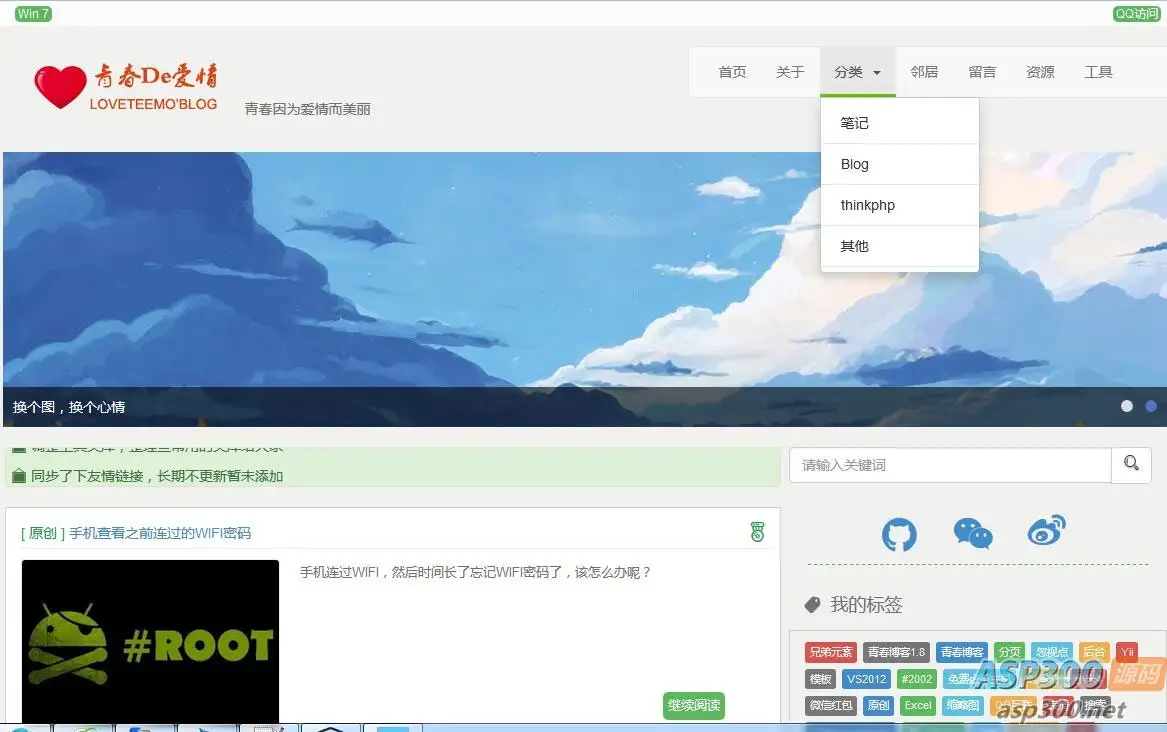1167x732 pixels.
Task: Click the green medal icon on post
Action: click(758, 532)
